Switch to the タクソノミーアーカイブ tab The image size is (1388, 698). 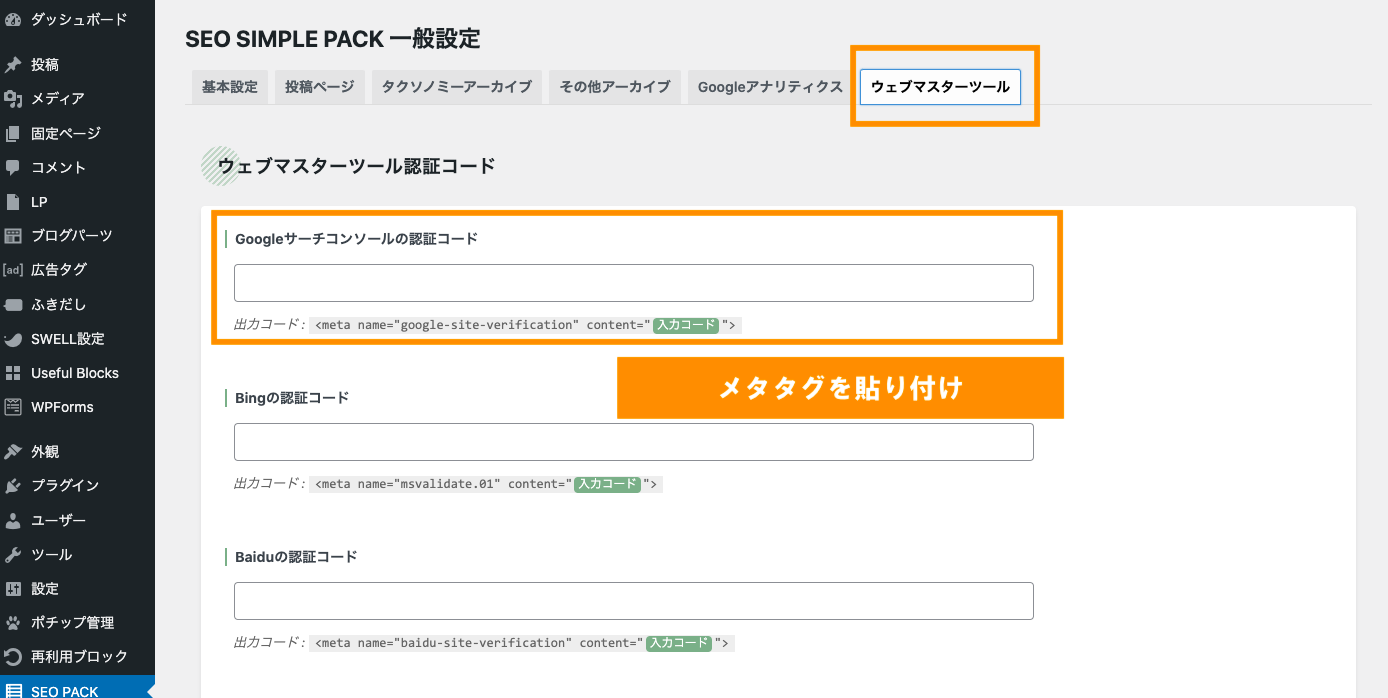457,87
